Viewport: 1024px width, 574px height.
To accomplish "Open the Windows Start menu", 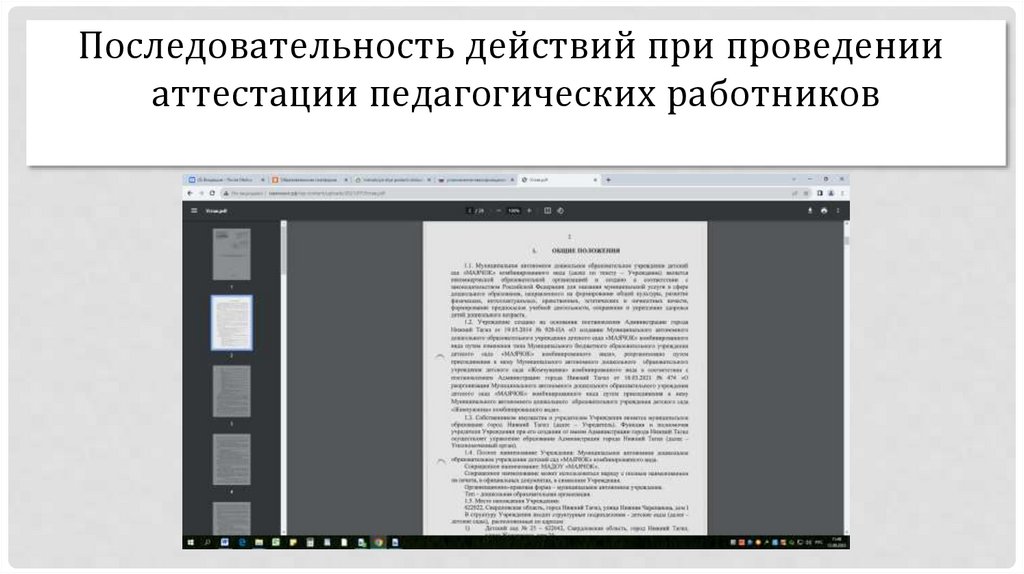I will point(191,542).
